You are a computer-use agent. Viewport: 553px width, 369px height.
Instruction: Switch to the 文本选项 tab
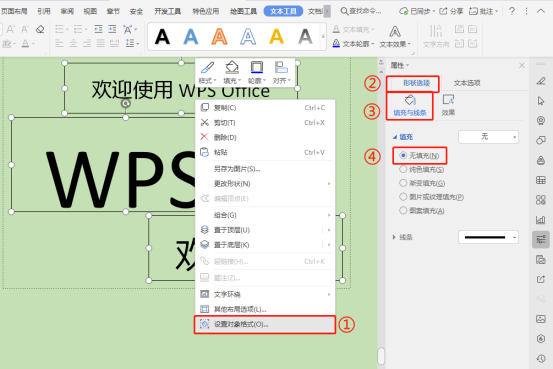pyautogui.click(x=467, y=83)
